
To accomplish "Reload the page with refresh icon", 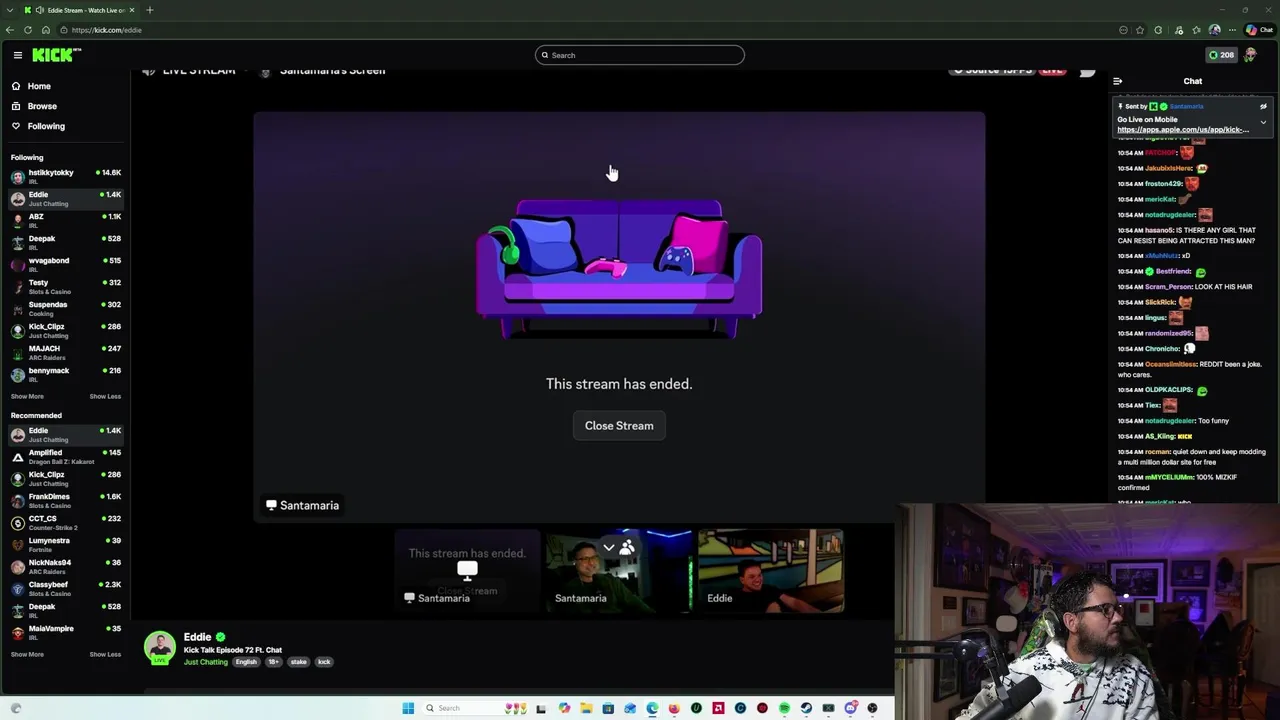I will coord(28,30).
